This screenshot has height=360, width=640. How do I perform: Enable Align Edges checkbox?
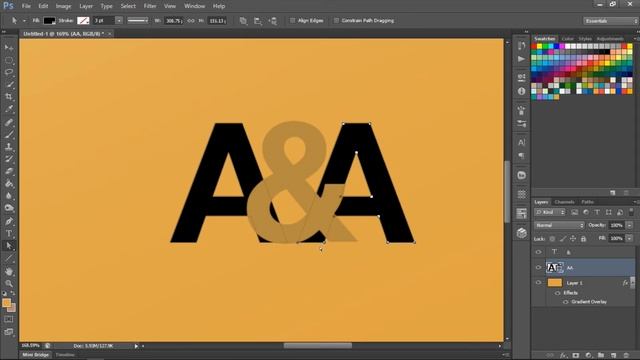pyautogui.click(x=292, y=20)
